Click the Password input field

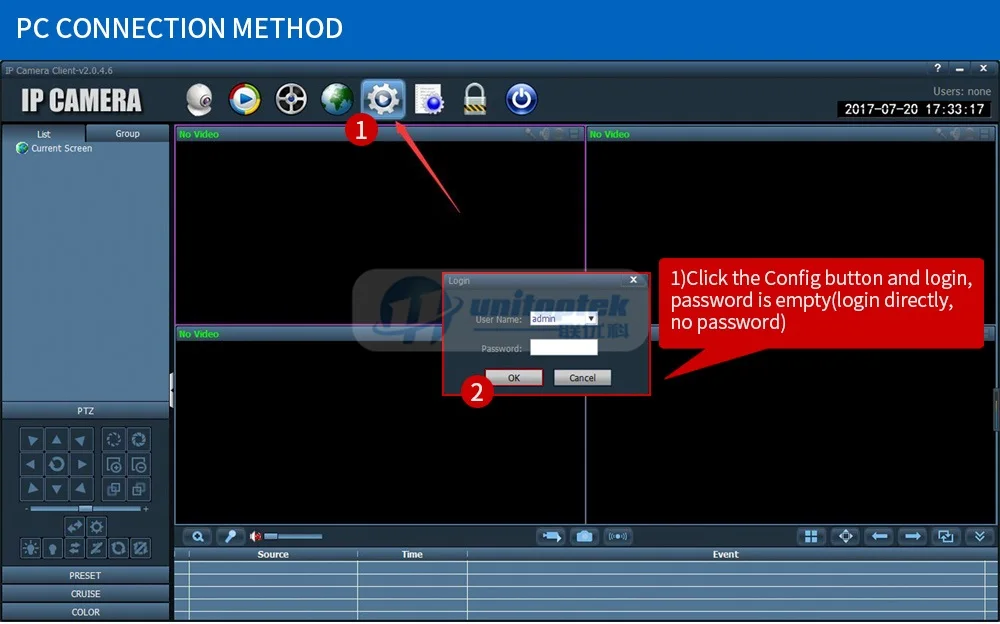(564, 348)
